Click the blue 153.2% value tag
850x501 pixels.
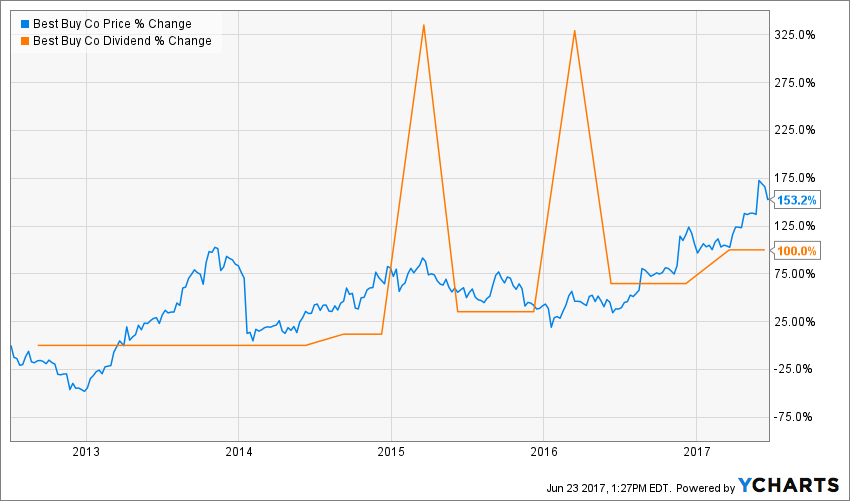pos(796,201)
